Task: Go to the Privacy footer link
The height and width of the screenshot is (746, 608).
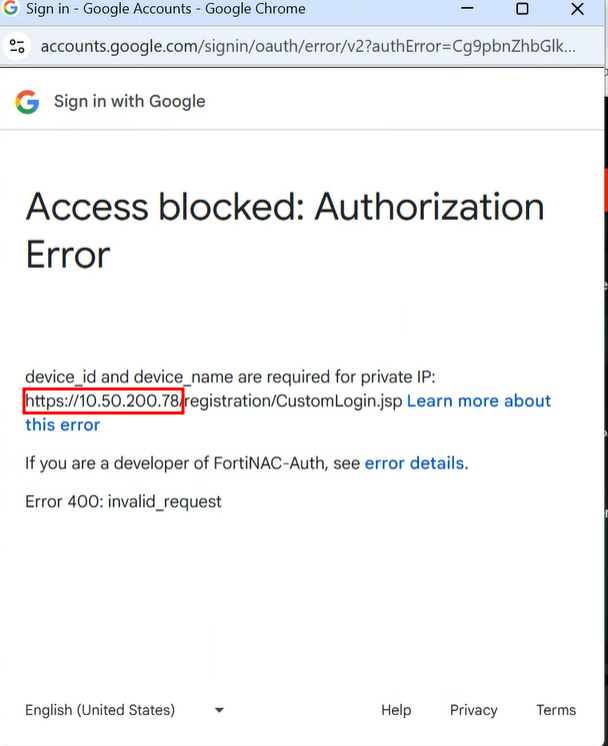Action: pos(473,710)
